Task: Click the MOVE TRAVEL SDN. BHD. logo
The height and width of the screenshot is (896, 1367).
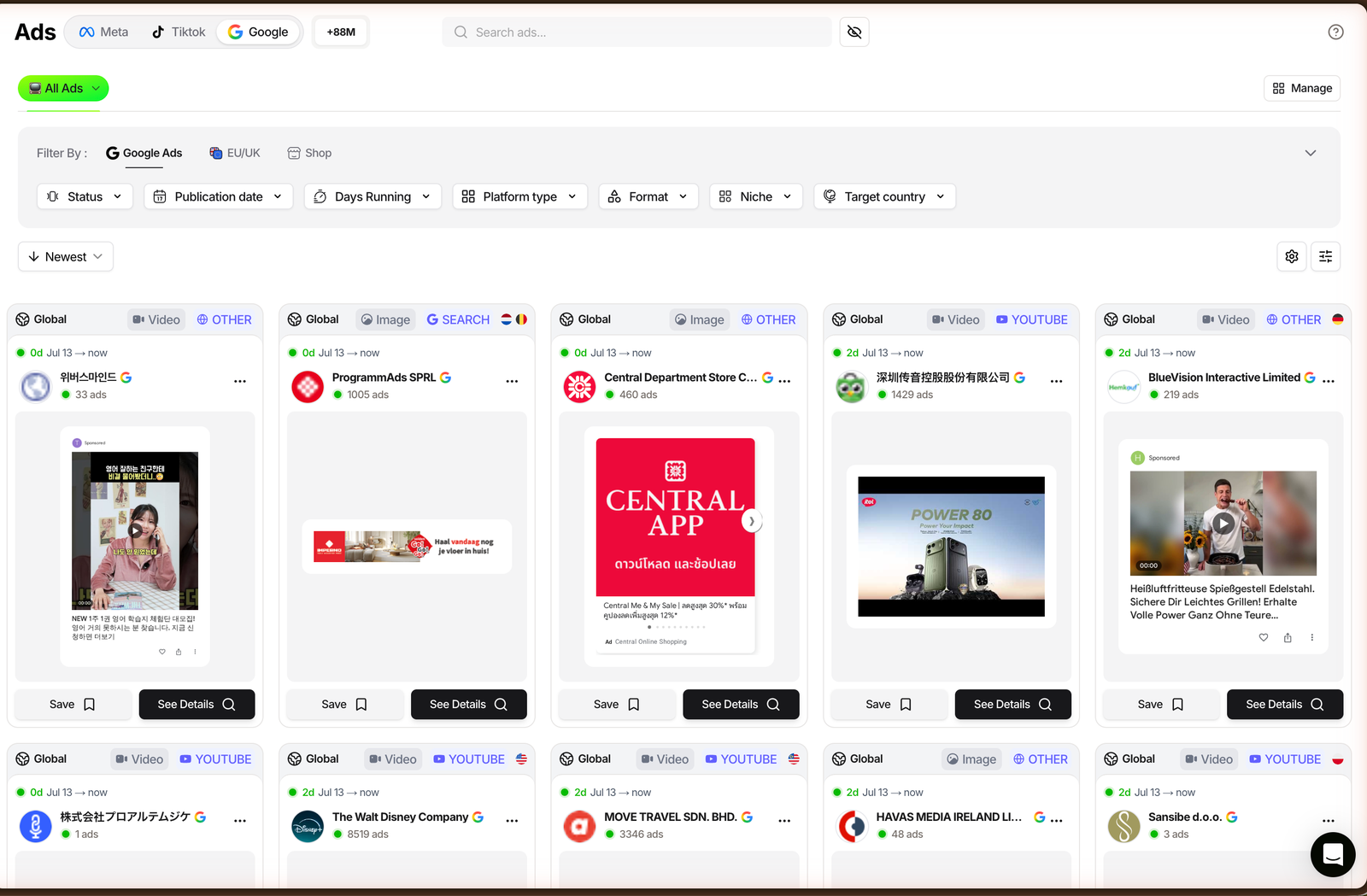Action: coord(579,827)
